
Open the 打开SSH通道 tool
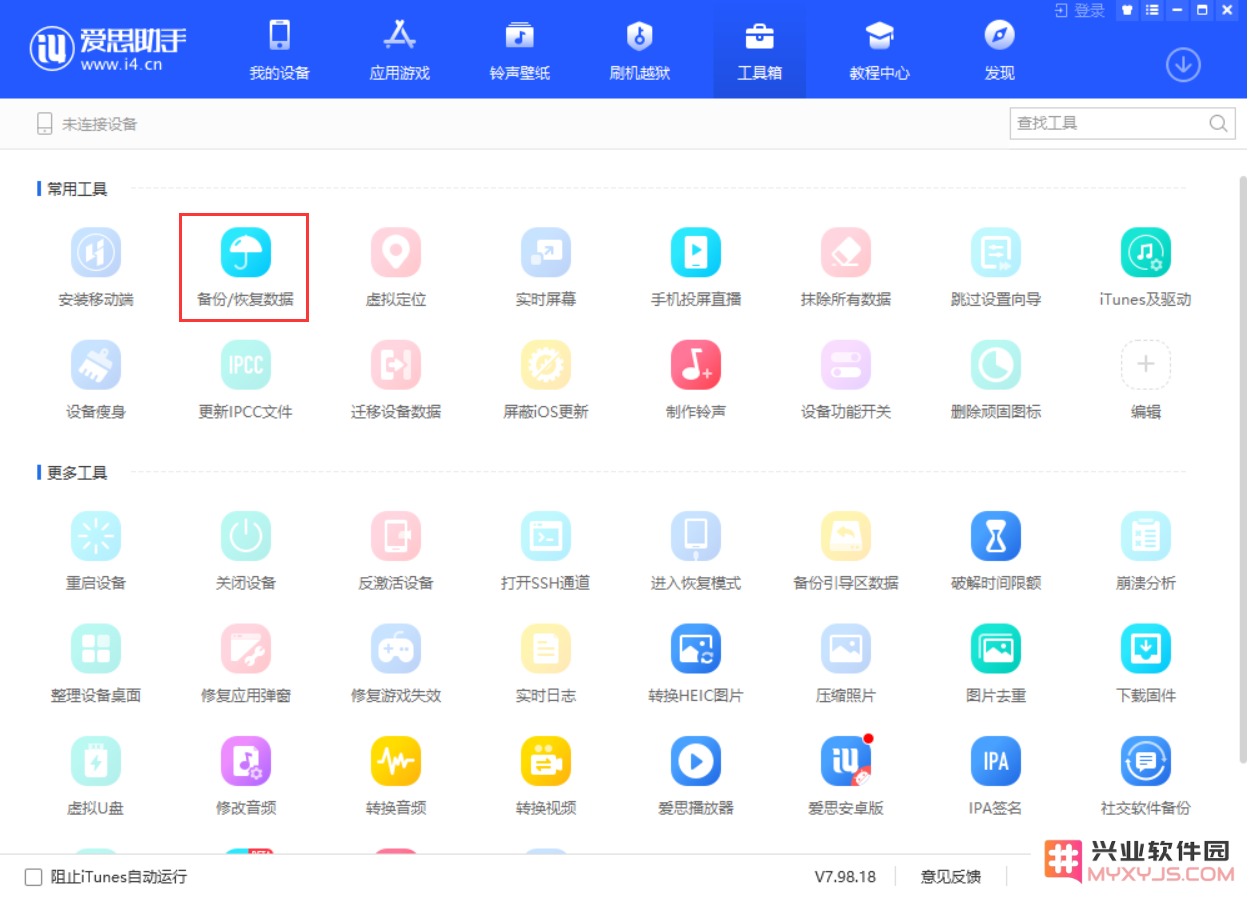546,551
